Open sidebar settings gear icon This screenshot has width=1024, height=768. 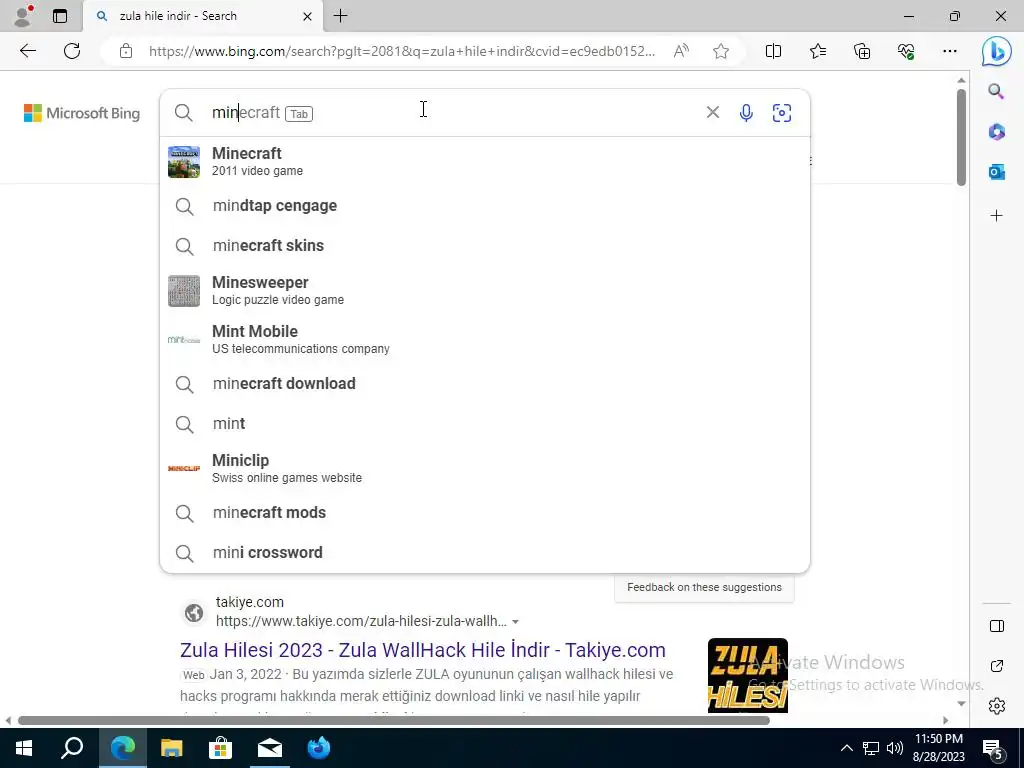997,706
